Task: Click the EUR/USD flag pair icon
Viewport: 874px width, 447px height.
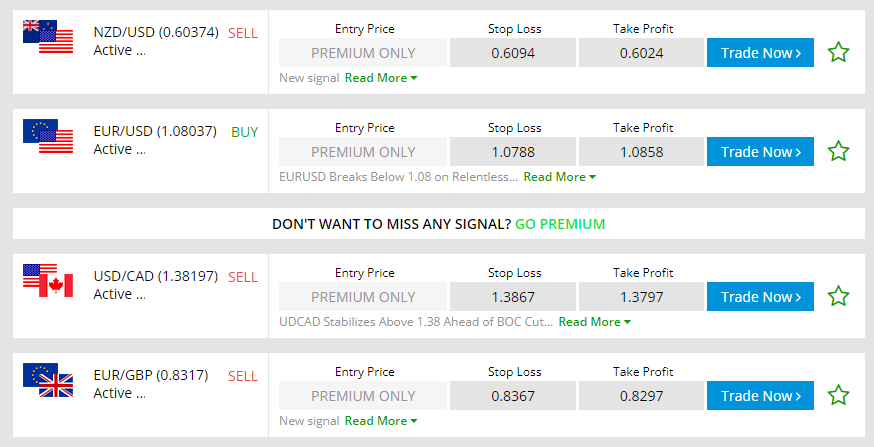Action: click(48, 137)
